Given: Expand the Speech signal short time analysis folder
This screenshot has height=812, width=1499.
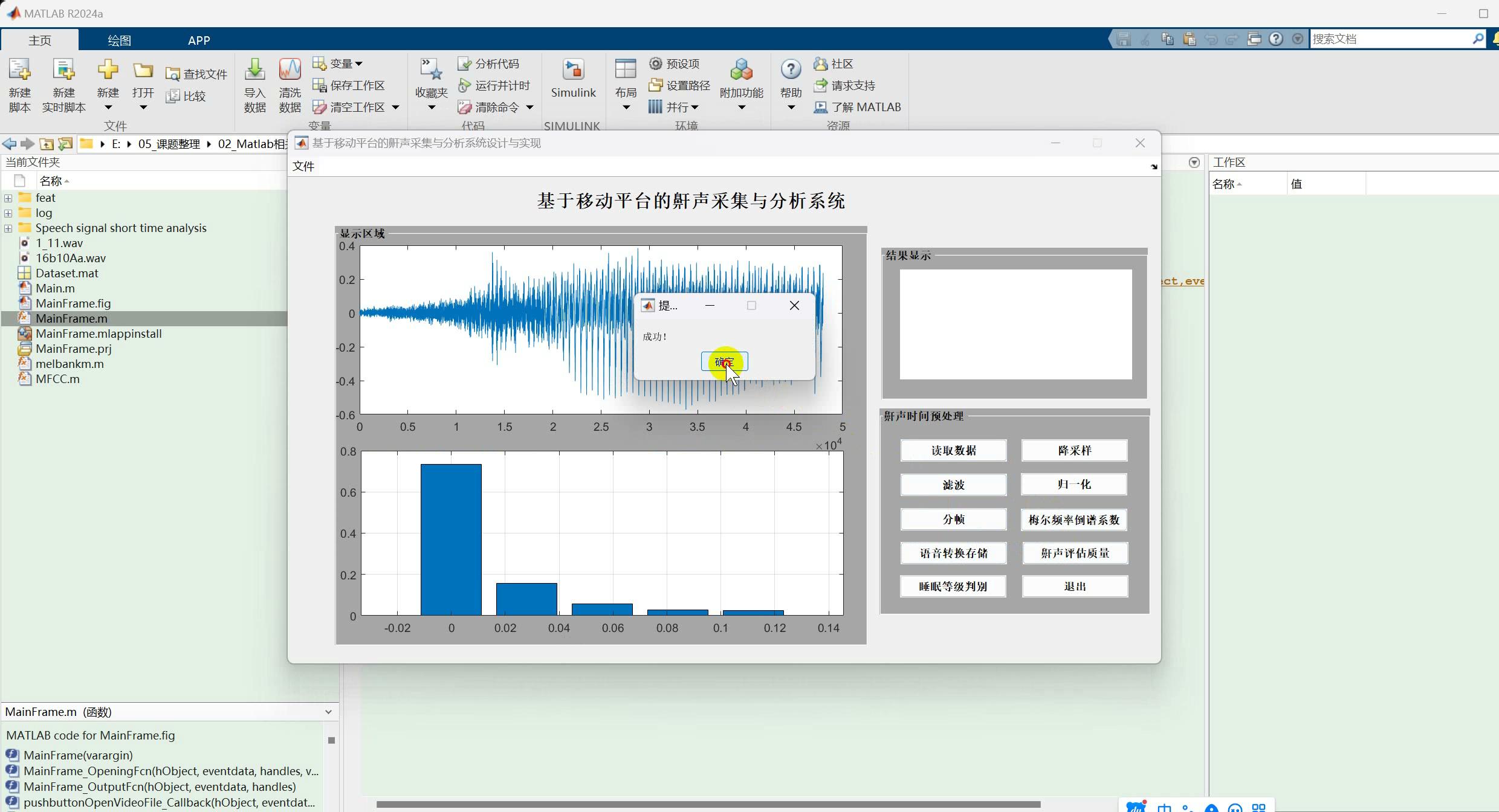Looking at the screenshot, I should click(8, 228).
